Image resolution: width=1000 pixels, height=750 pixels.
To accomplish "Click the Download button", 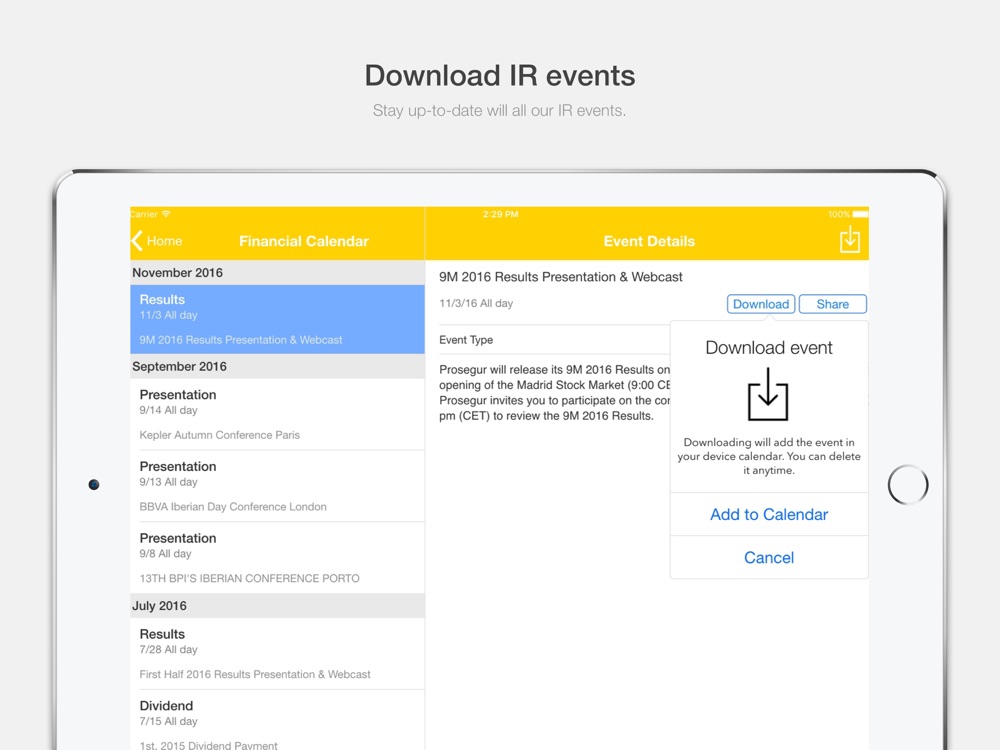I will point(760,304).
